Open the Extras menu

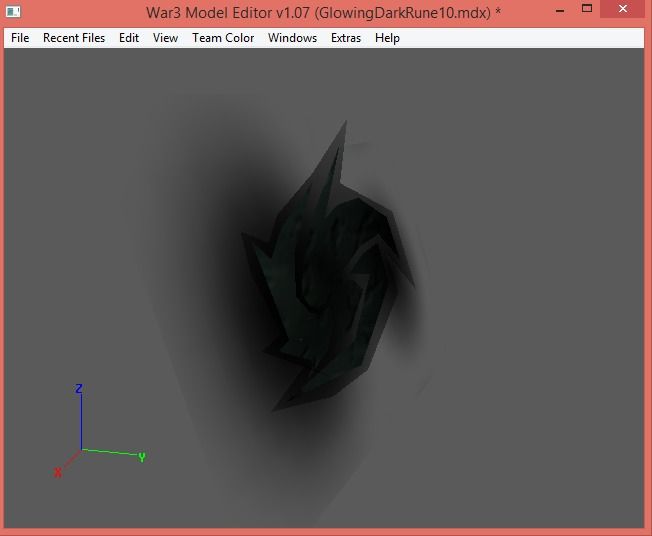point(346,38)
